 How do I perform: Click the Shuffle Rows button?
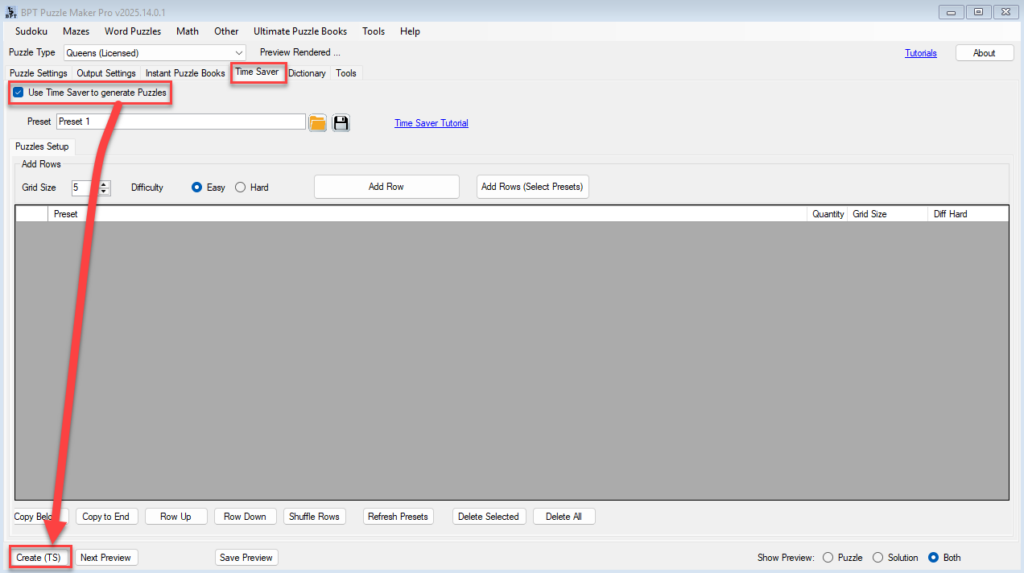coord(314,516)
